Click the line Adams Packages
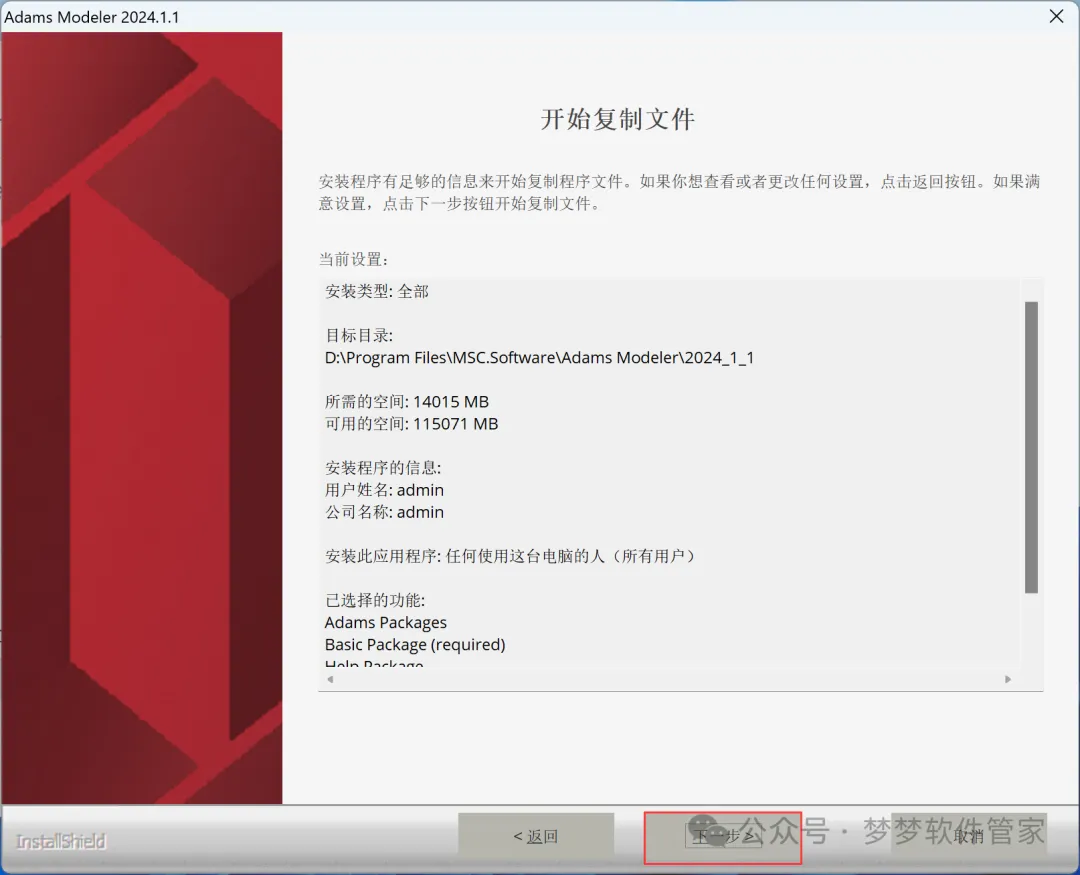 click(x=386, y=622)
